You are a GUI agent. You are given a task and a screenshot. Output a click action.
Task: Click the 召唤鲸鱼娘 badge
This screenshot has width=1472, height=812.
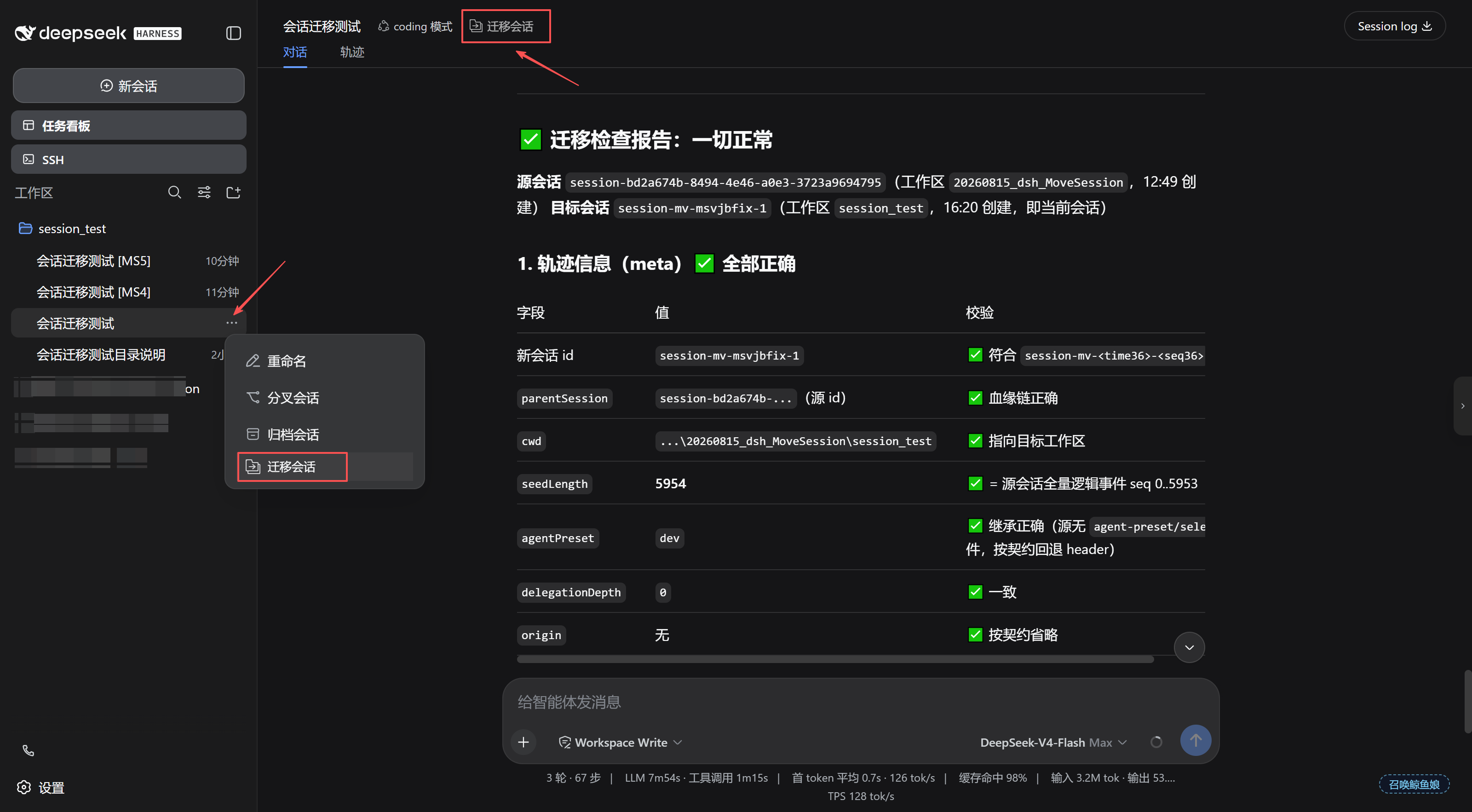1414,784
